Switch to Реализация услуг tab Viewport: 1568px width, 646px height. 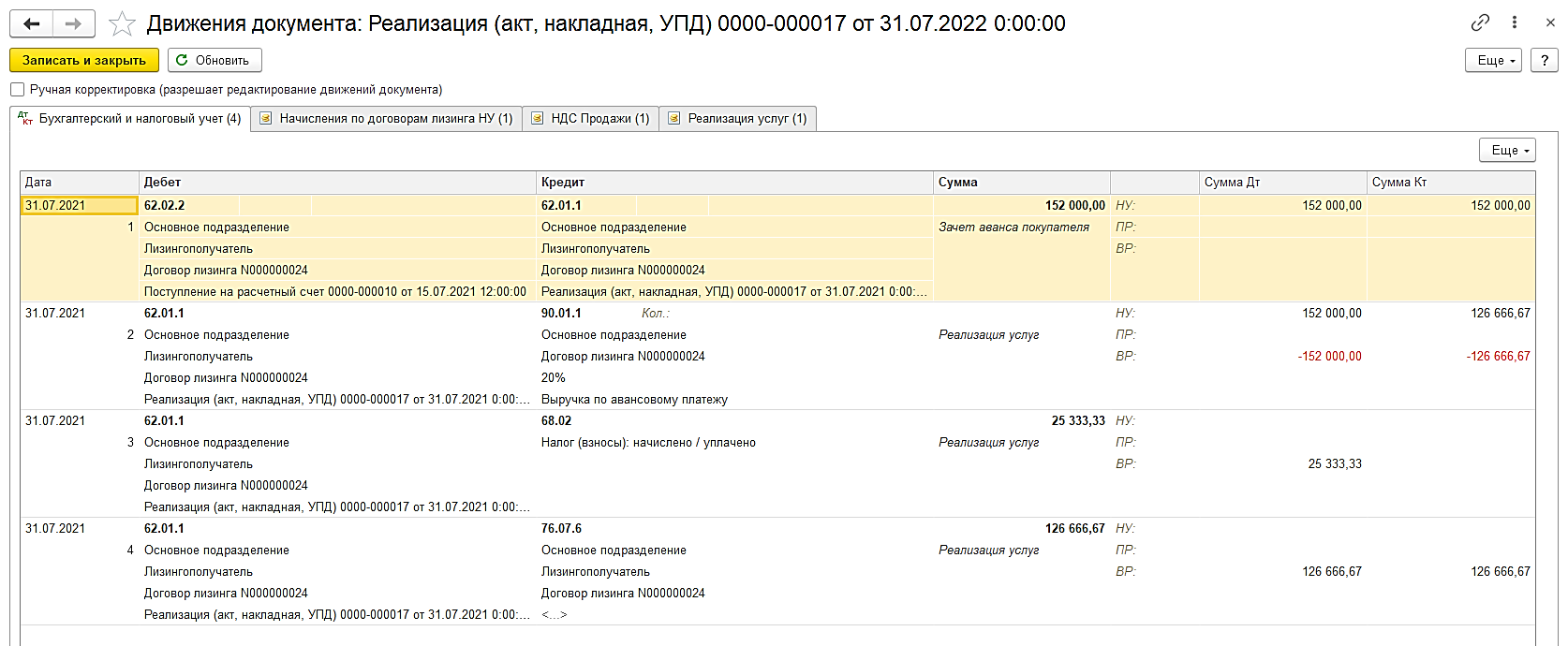click(737, 119)
